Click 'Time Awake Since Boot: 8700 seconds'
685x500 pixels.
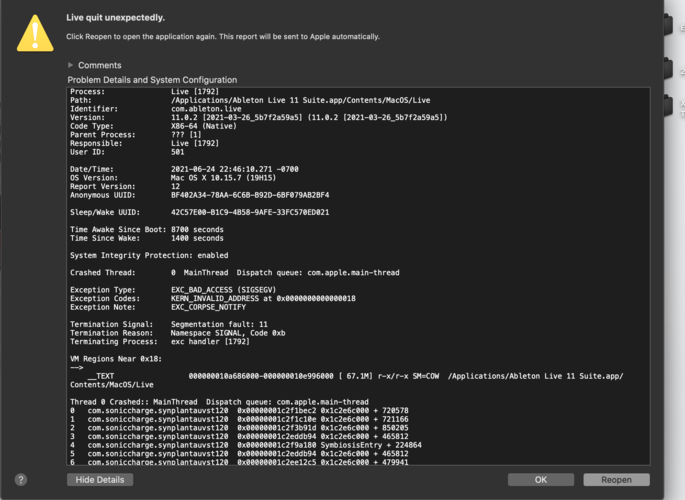[x=147, y=230]
